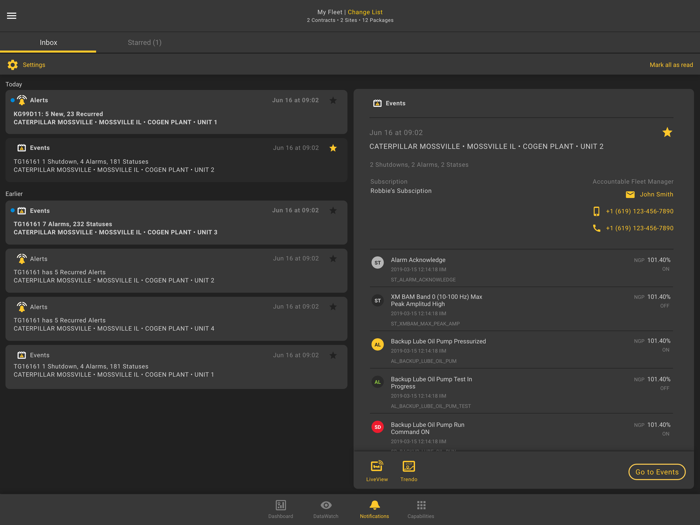
Task: Open XM BAM Band 0 Max Peak Amplitud High
Action: point(521,309)
